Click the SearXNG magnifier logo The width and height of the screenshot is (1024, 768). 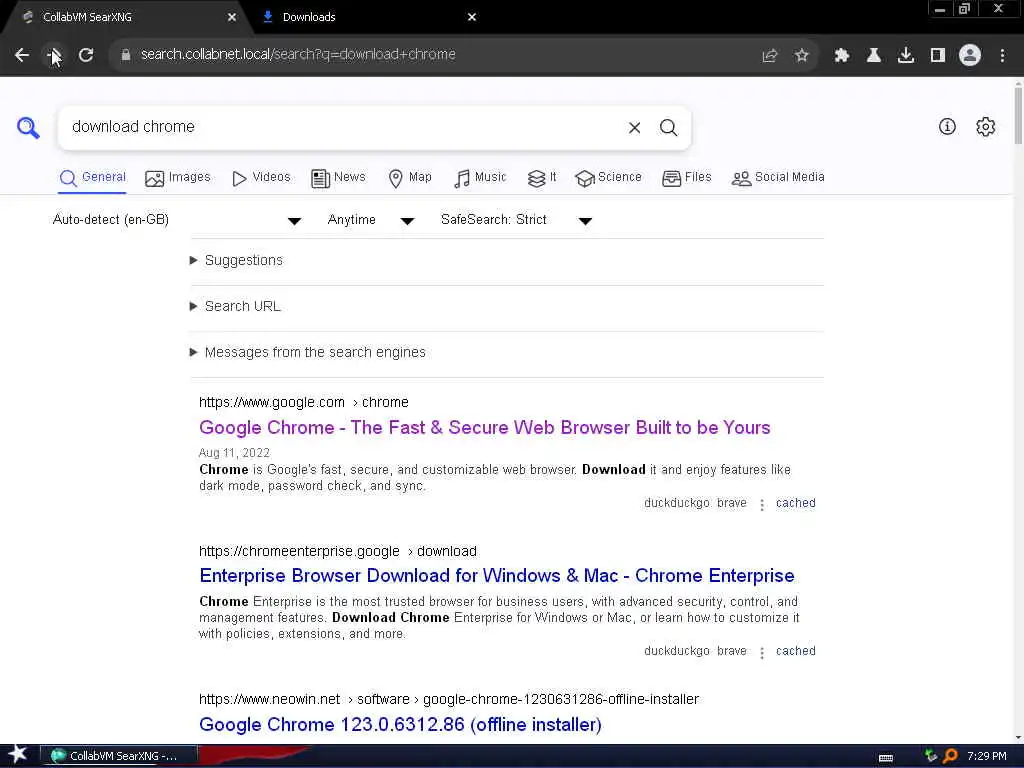point(28,127)
